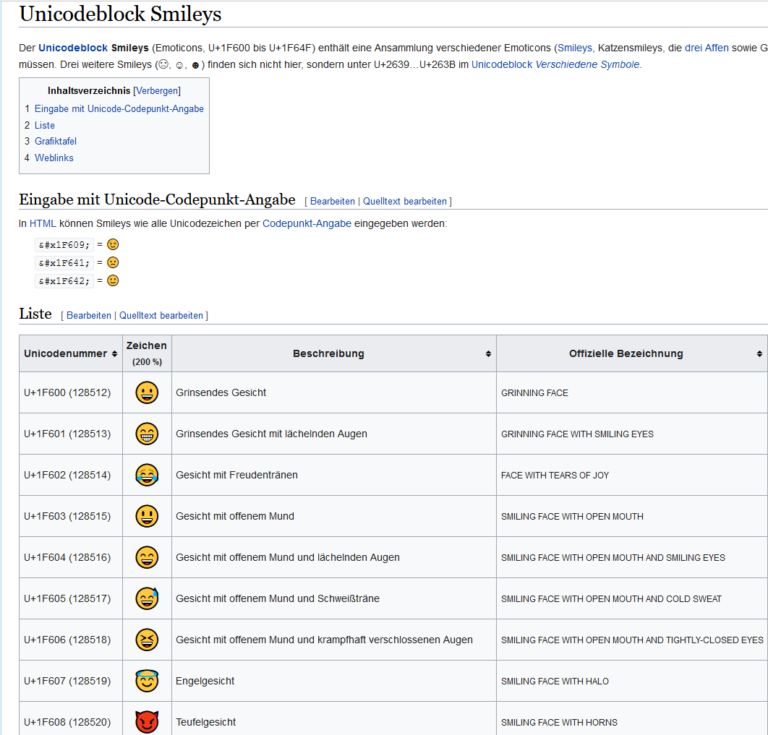Image resolution: width=768 pixels, height=735 pixels.
Task: Open the drei Affen link
Action: (x=706, y=47)
